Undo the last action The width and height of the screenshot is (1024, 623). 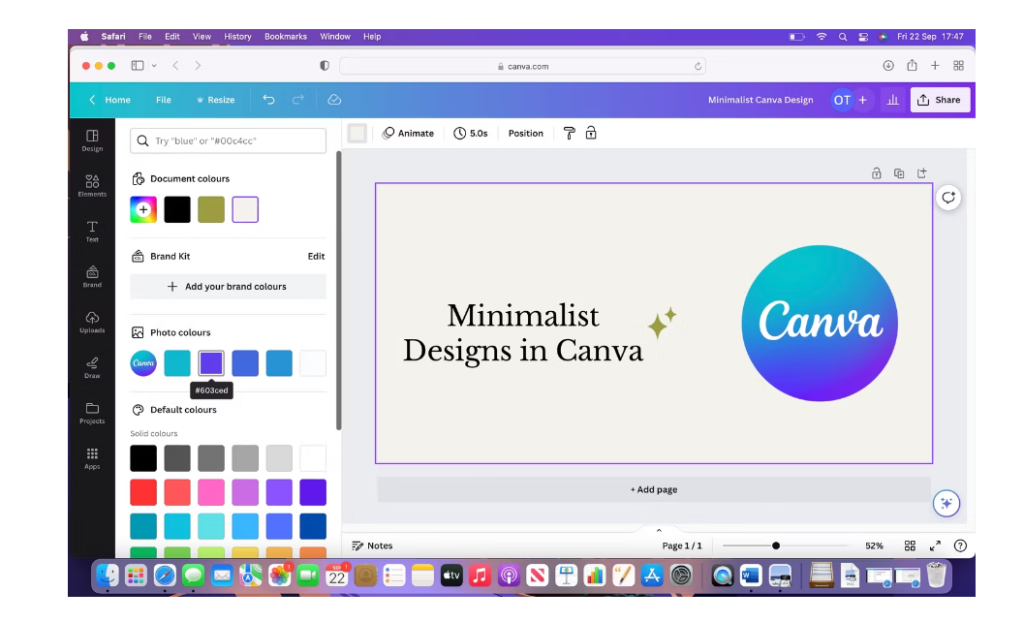coord(268,99)
